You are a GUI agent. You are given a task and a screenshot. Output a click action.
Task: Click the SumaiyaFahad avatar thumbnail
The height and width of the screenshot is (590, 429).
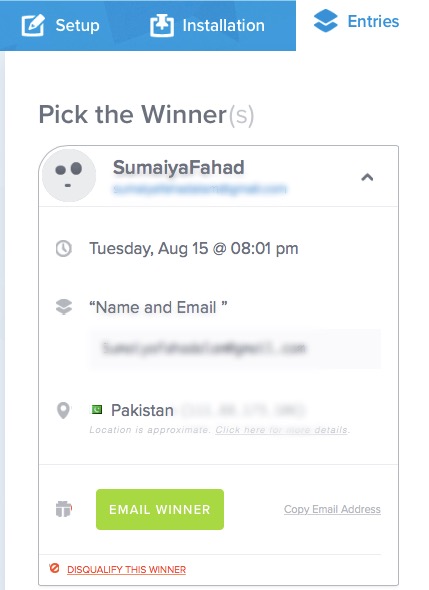[x=68, y=175]
